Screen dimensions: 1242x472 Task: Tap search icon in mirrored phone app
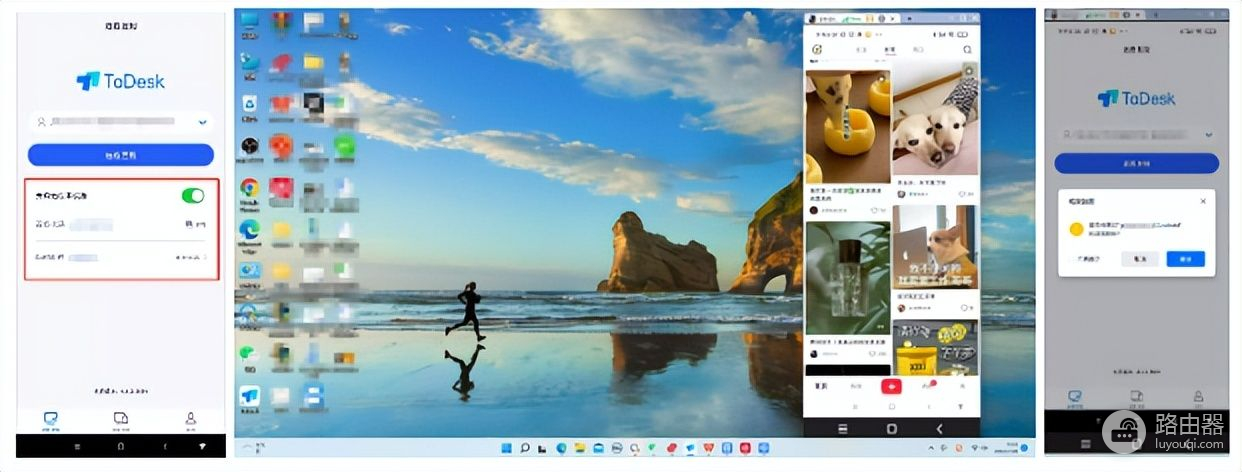click(967, 49)
